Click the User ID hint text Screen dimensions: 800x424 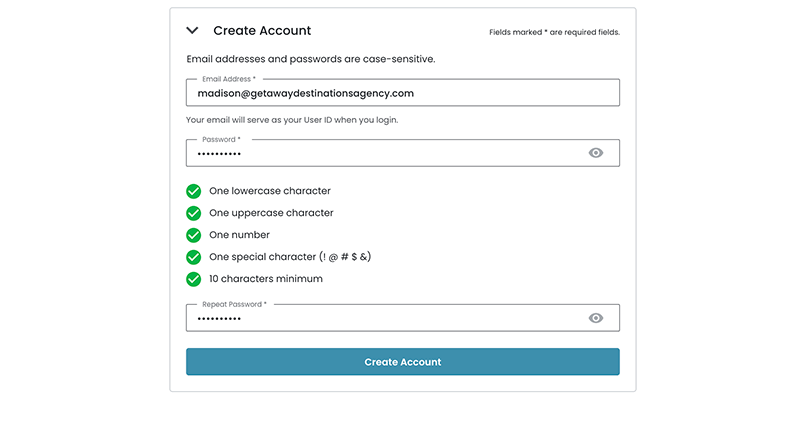click(300, 120)
